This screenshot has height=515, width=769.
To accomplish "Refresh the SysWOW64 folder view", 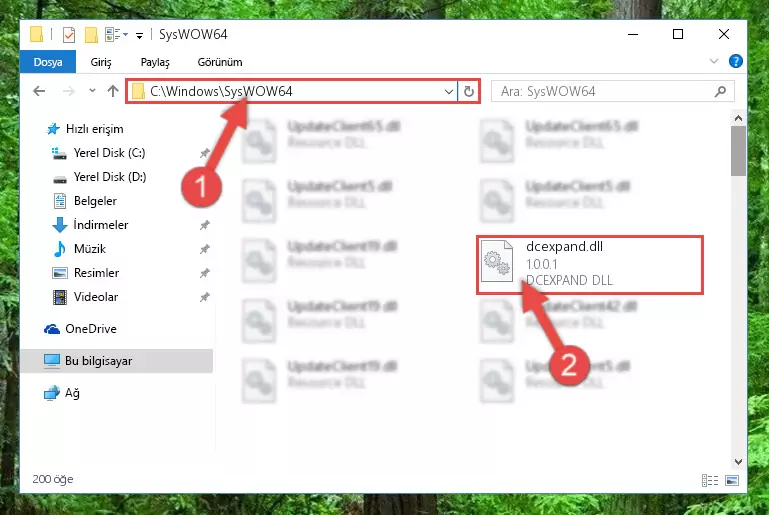I will pos(469,92).
